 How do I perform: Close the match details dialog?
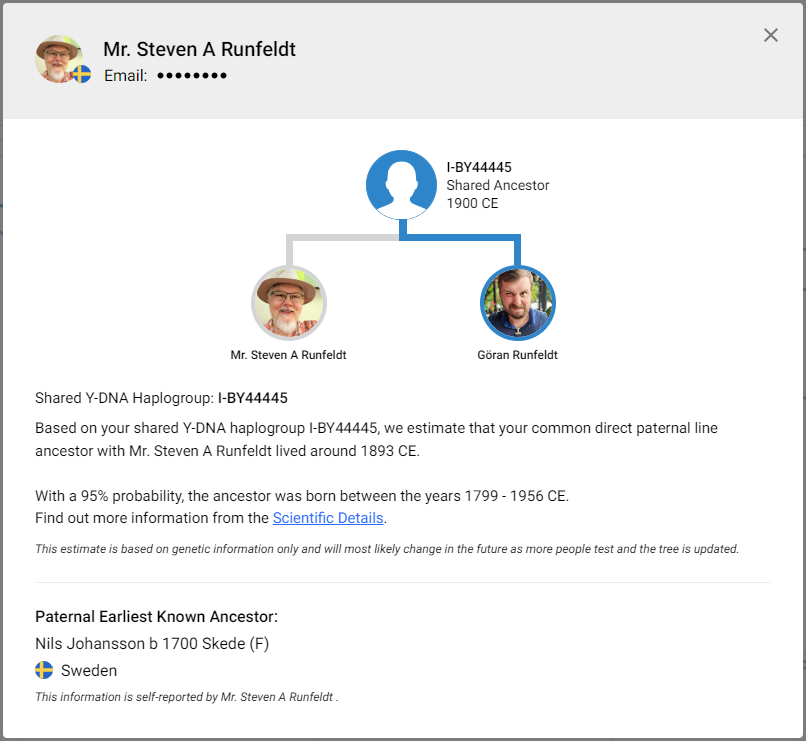[771, 35]
